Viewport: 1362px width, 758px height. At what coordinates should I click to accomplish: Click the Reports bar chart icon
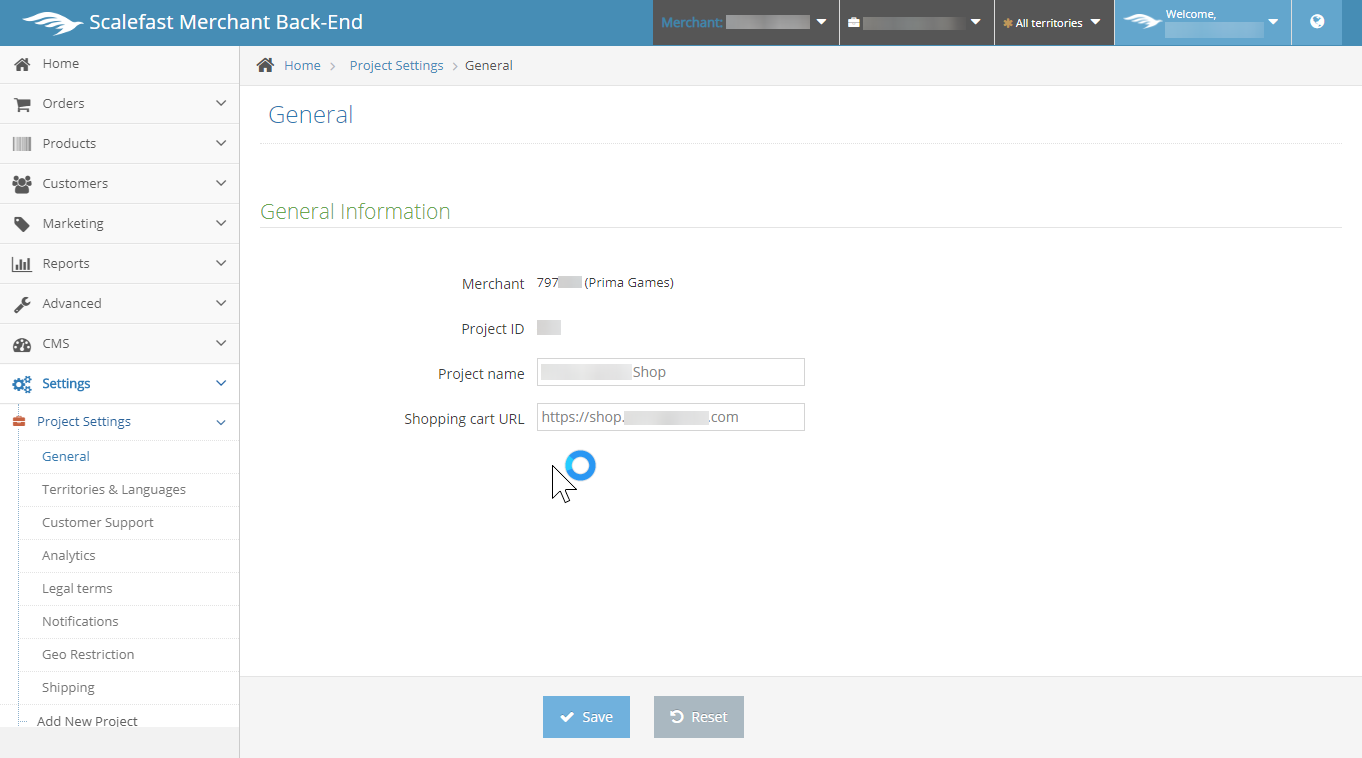[21, 264]
